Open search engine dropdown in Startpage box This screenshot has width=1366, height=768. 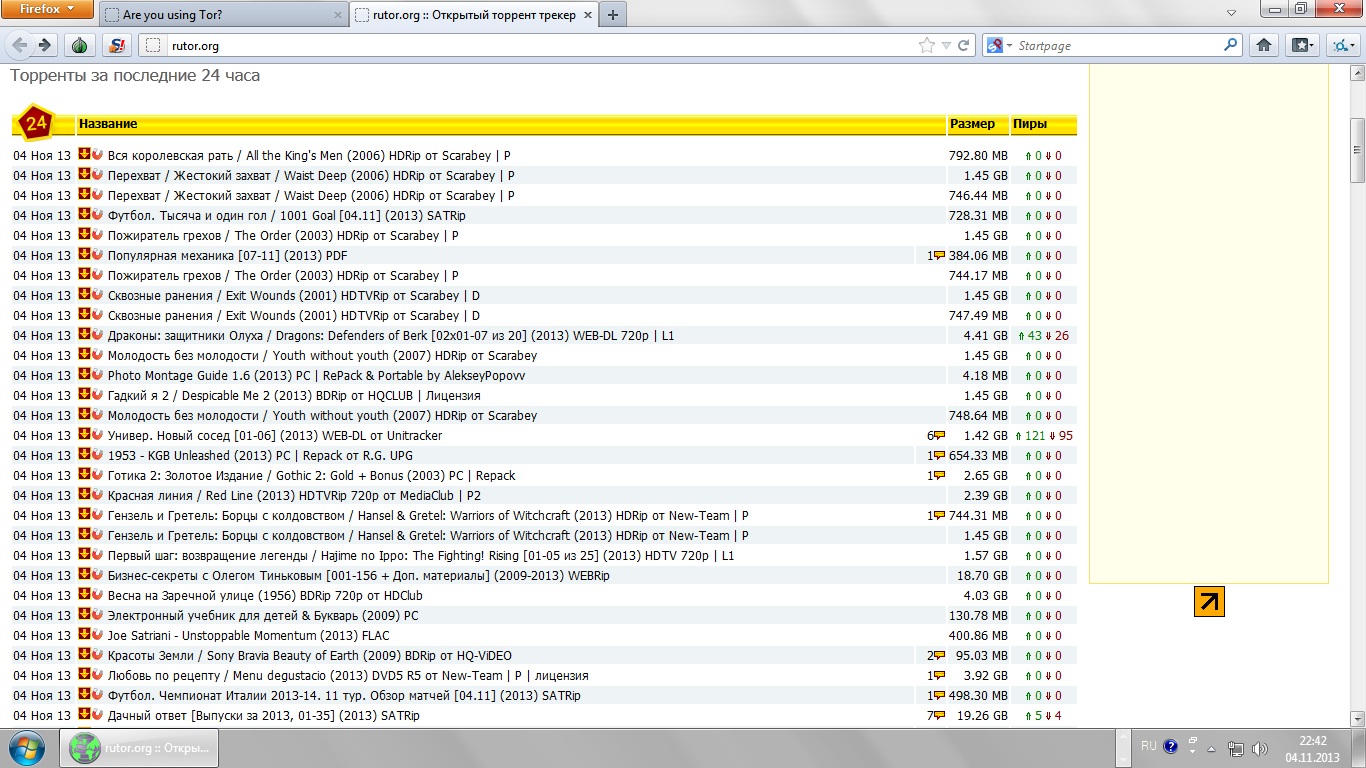click(998, 45)
